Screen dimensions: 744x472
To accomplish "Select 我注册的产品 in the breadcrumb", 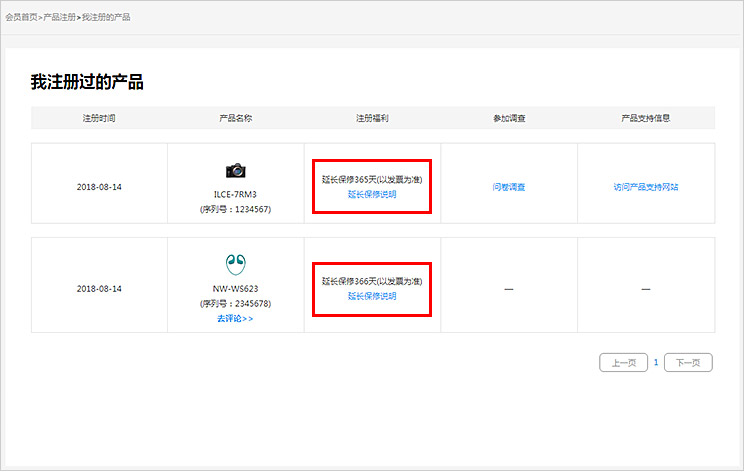I will 105,18.
